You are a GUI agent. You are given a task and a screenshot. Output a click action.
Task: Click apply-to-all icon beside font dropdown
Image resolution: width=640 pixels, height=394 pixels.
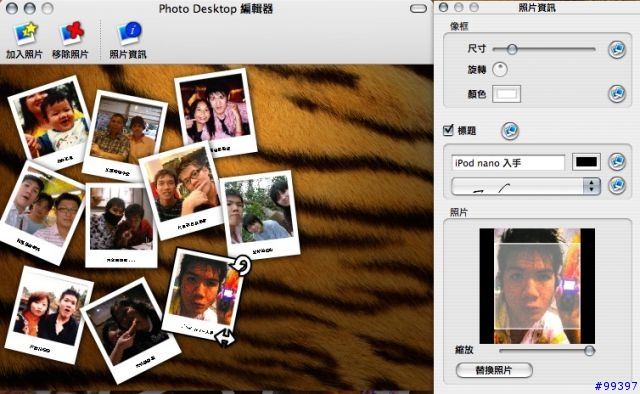click(x=617, y=185)
